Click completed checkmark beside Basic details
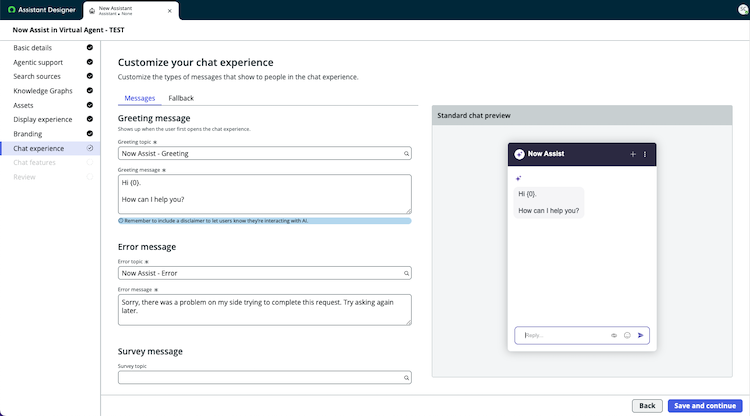 [89, 47]
